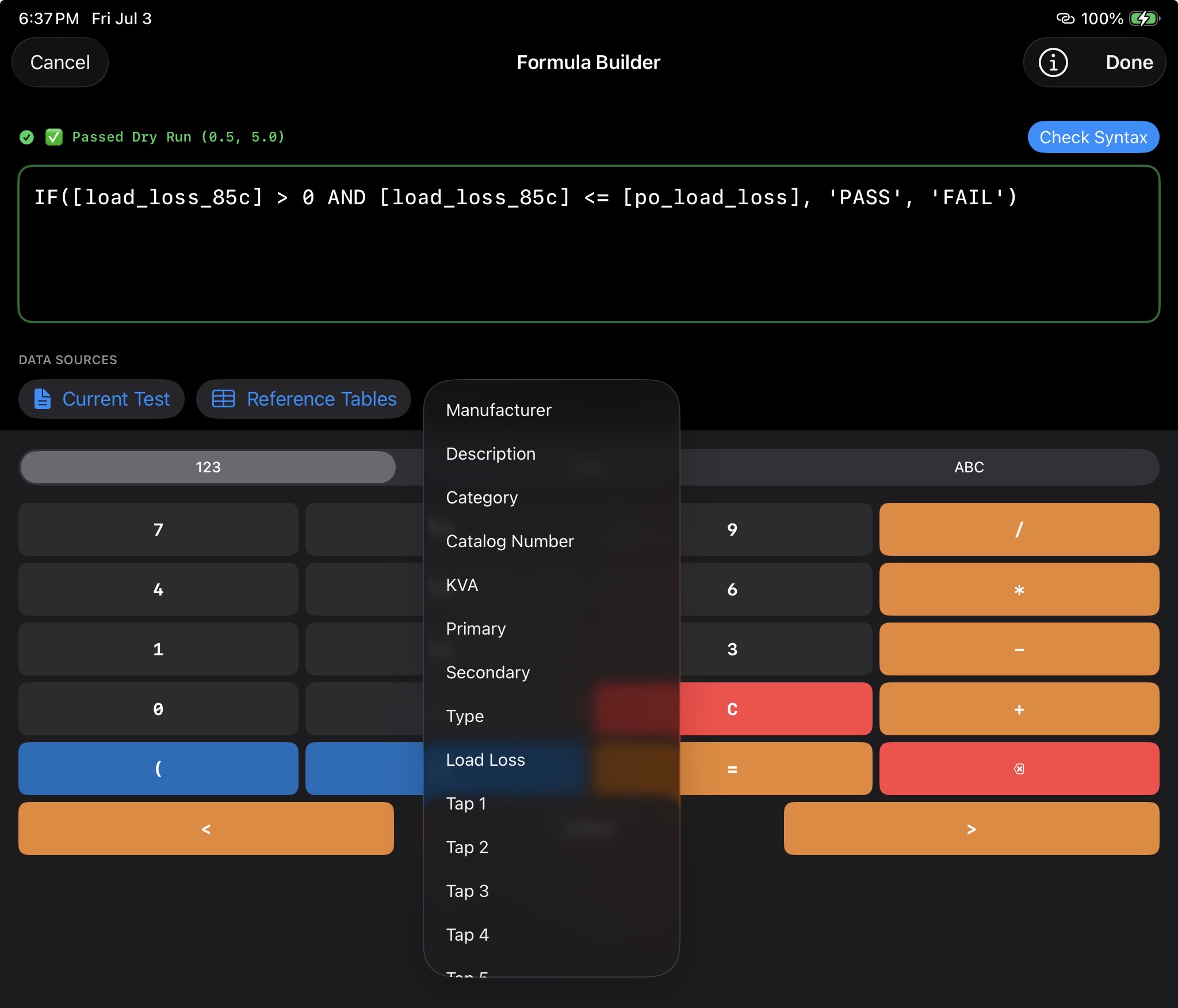Choose Tap 2 from the field list

coord(551,847)
